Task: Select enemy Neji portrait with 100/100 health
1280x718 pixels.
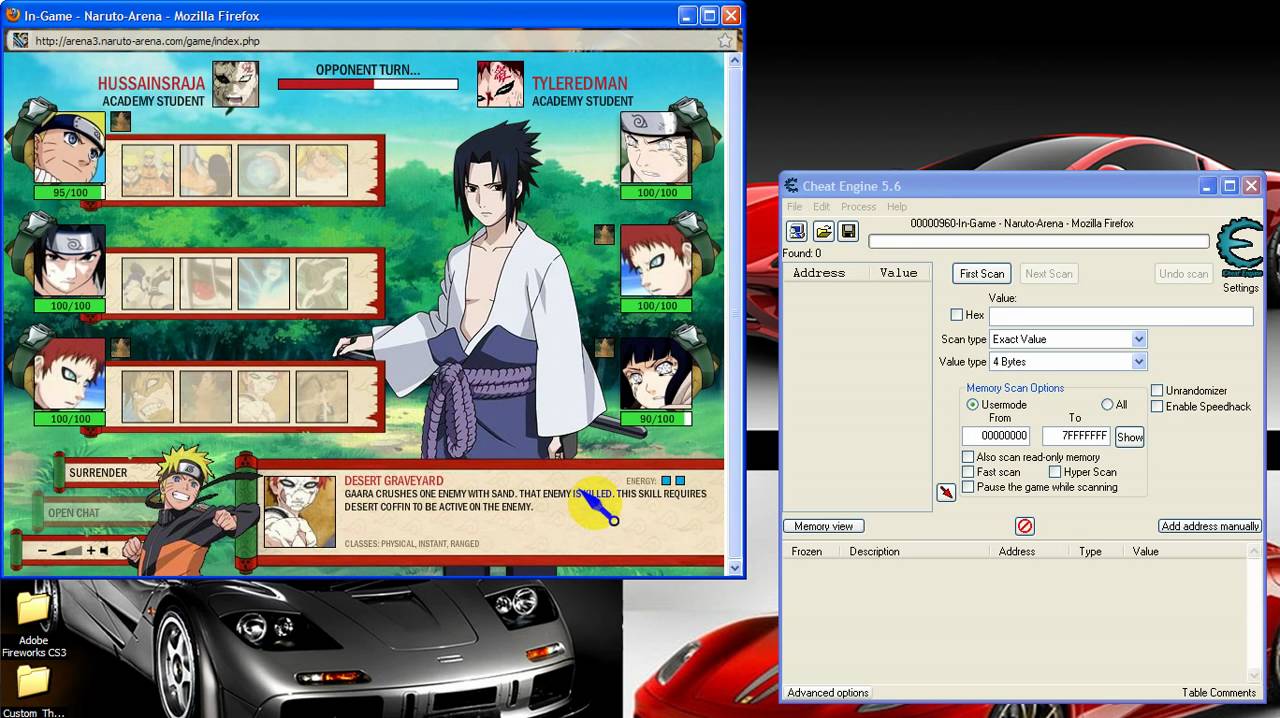Action: coord(655,146)
